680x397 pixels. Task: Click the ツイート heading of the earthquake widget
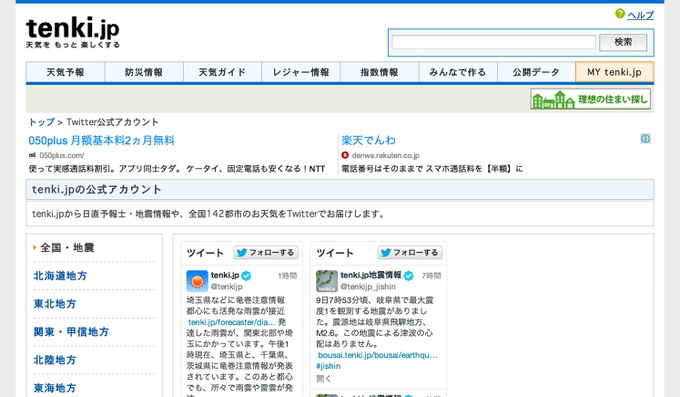coord(334,253)
